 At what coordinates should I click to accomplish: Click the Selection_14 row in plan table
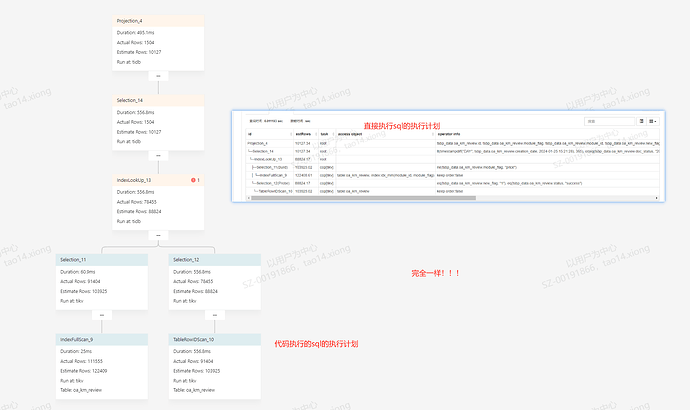point(452,151)
